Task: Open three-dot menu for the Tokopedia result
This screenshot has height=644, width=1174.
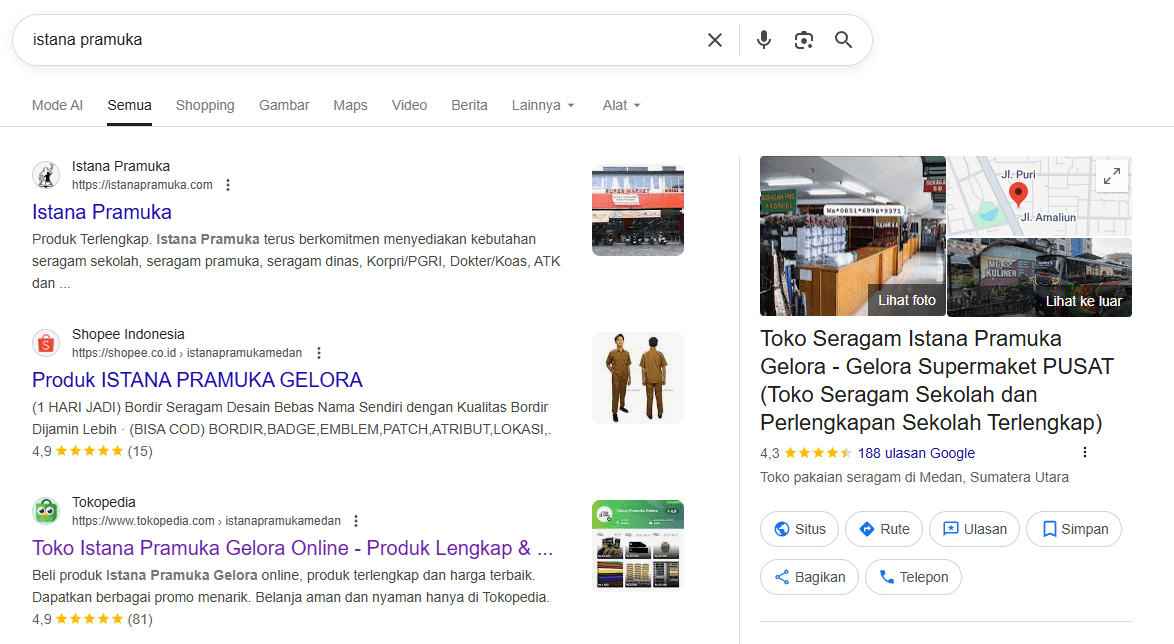Action: (x=356, y=521)
